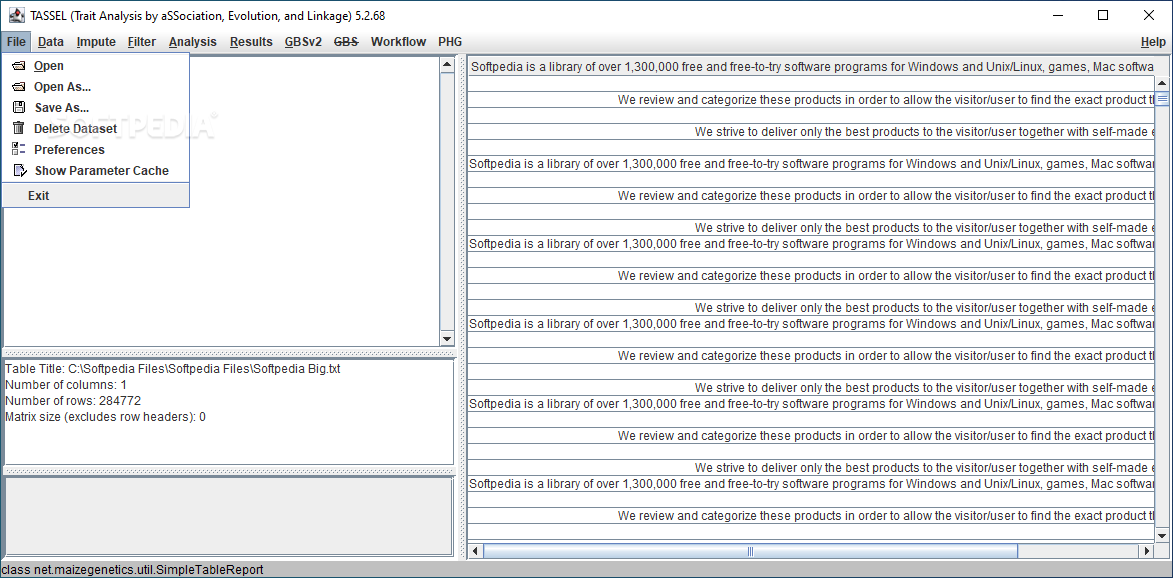Screen dimensions: 1173x578
Task: Minimize the TASSEL window
Action: 1057,15
